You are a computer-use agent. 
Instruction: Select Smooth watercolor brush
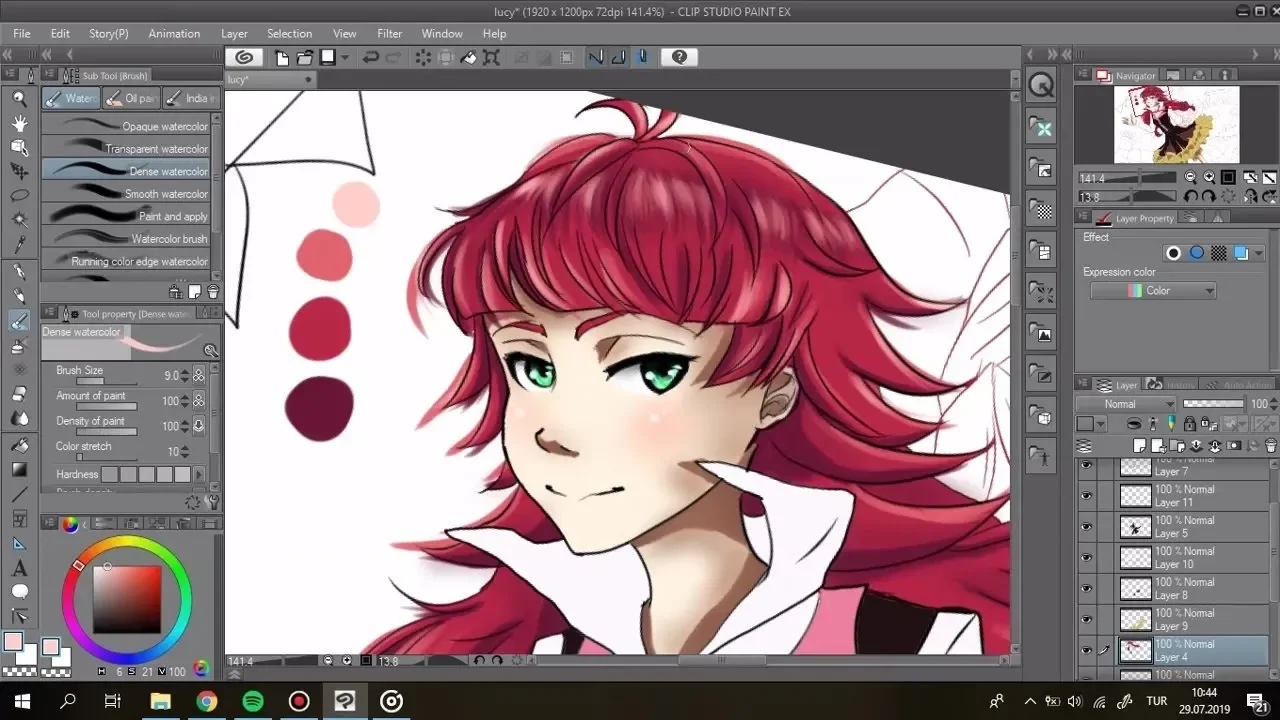(126, 194)
